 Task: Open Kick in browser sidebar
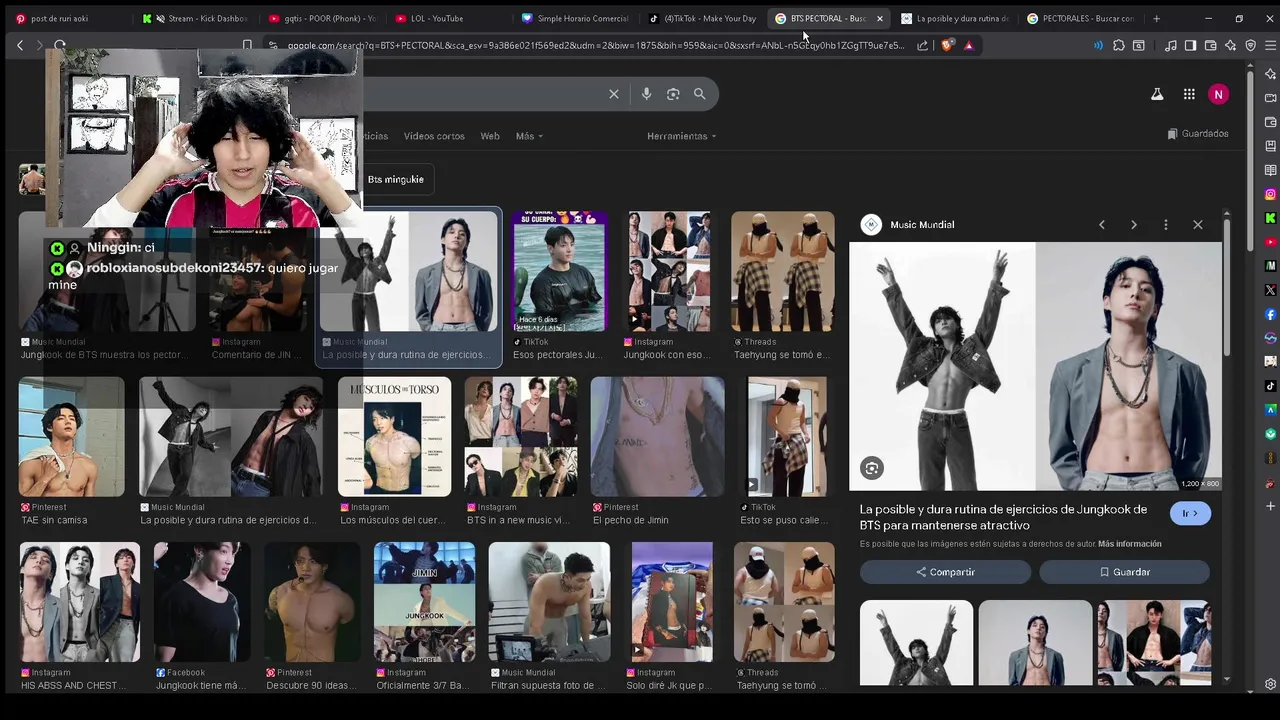(x=1271, y=218)
